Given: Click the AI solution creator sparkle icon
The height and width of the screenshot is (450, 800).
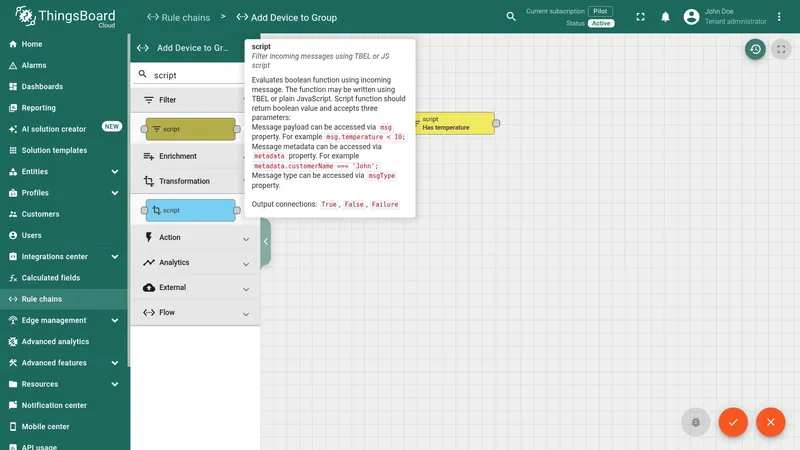Looking at the screenshot, I should coord(13,129).
